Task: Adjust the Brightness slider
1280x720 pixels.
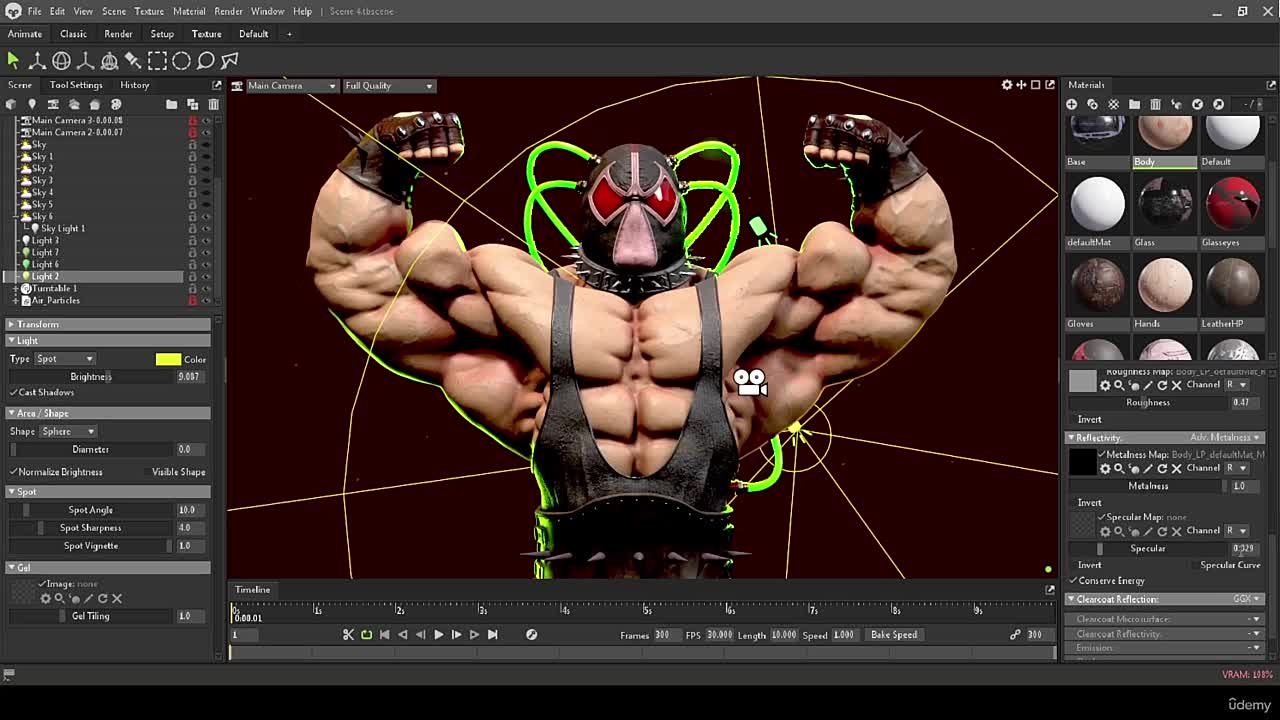Action: [x=91, y=377]
